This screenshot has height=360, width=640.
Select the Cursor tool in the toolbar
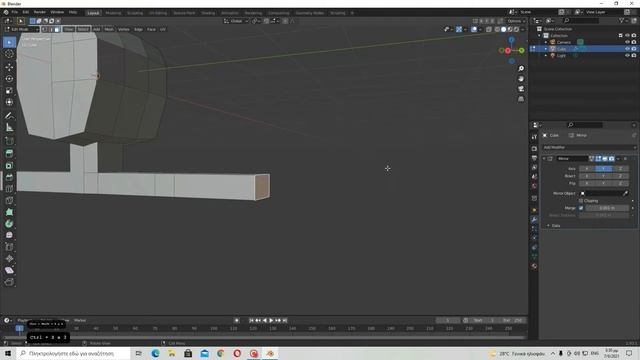[x=9, y=54]
